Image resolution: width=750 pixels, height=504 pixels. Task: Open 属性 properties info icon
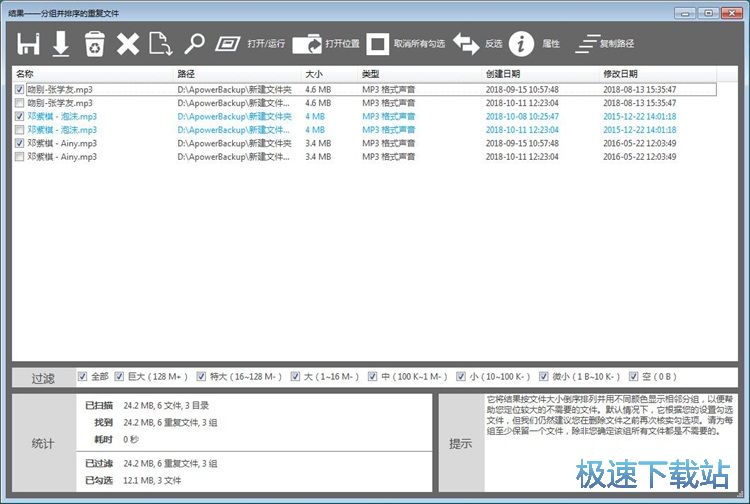[521, 44]
